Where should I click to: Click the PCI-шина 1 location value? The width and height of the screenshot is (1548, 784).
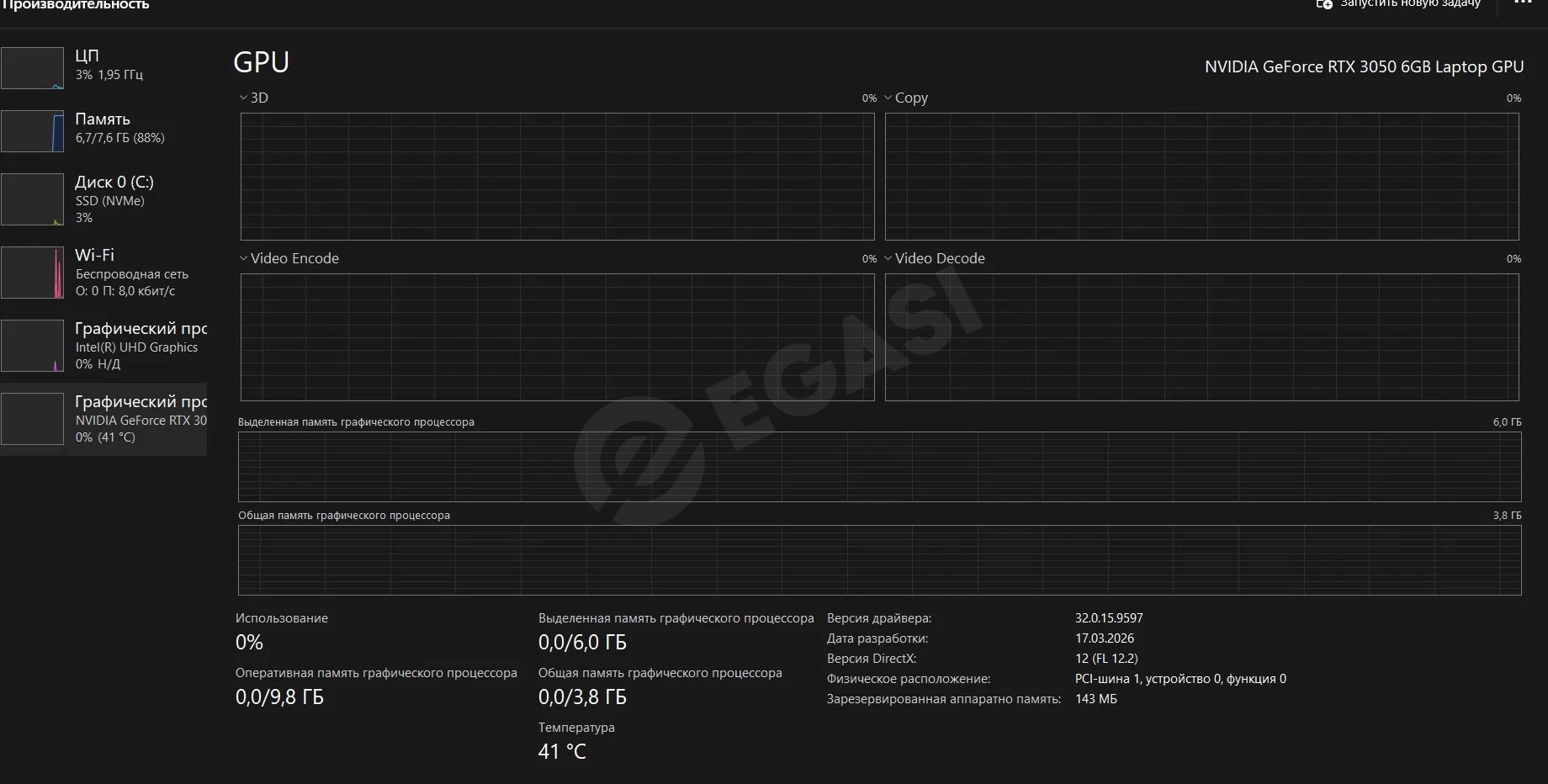(x=1180, y=679)
